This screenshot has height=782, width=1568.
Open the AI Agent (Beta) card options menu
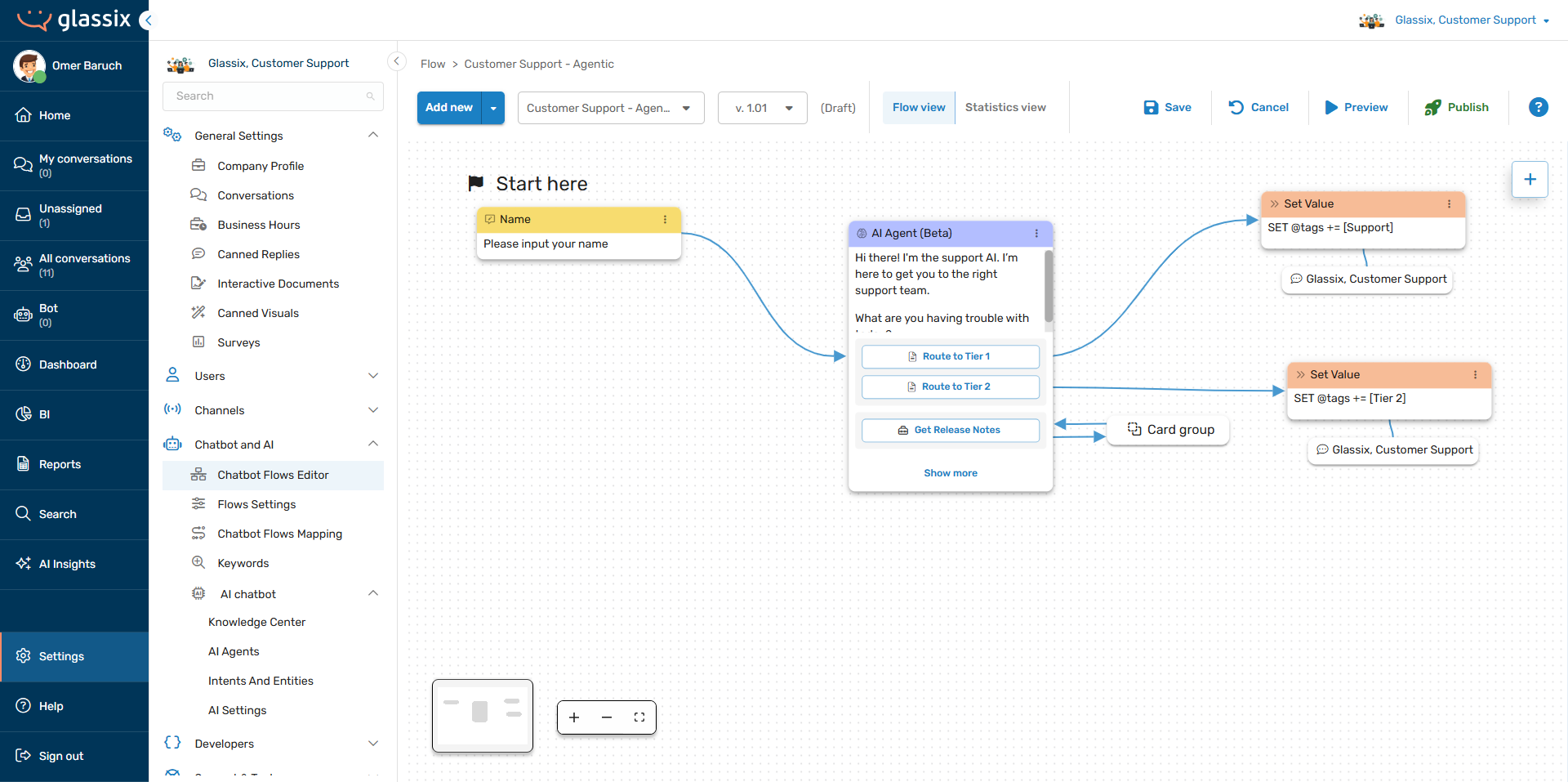1036,233
